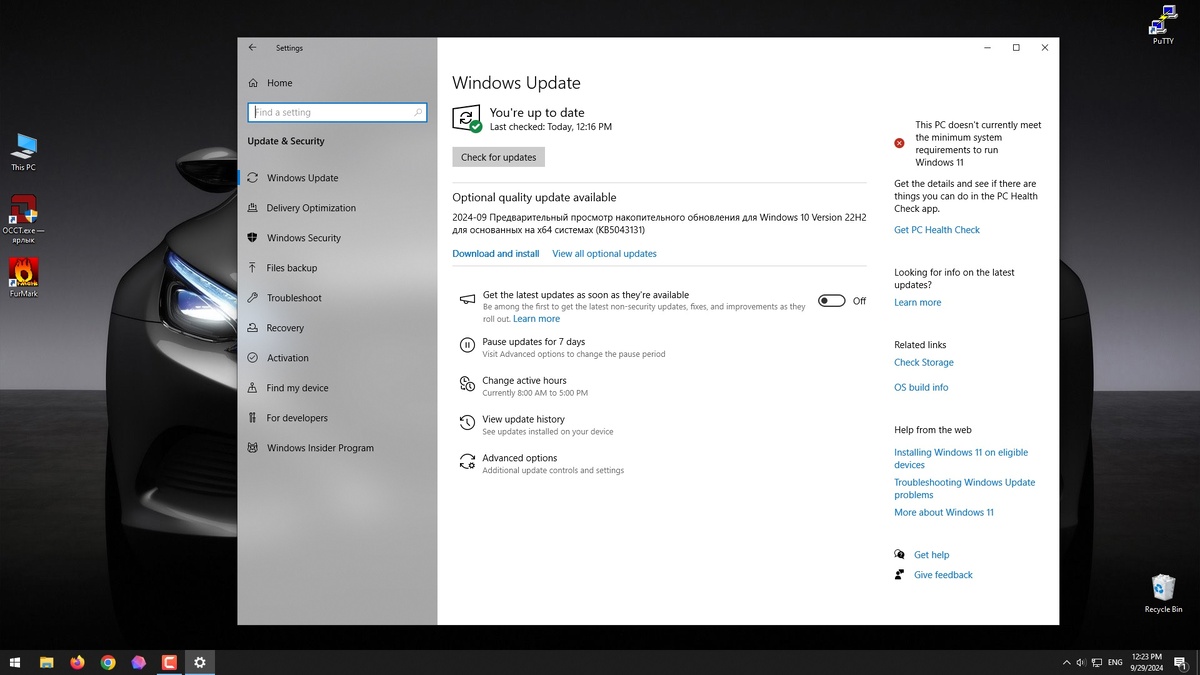Open Change active hours option
The image size is (1200, 675).
pos(524,381)
